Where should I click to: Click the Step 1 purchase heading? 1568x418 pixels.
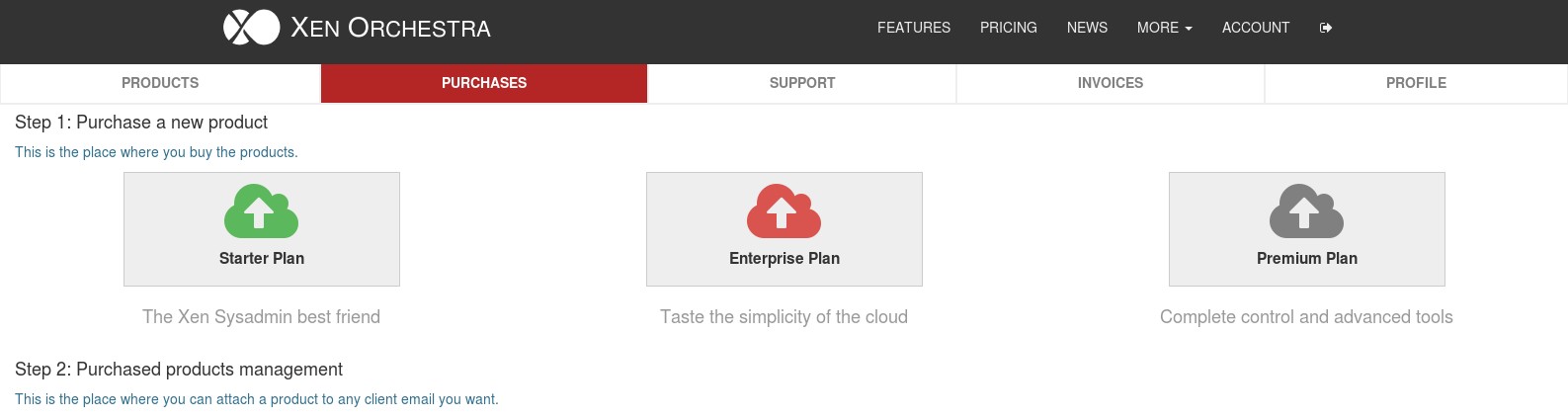pyautogui.click(x=141, y=123)
